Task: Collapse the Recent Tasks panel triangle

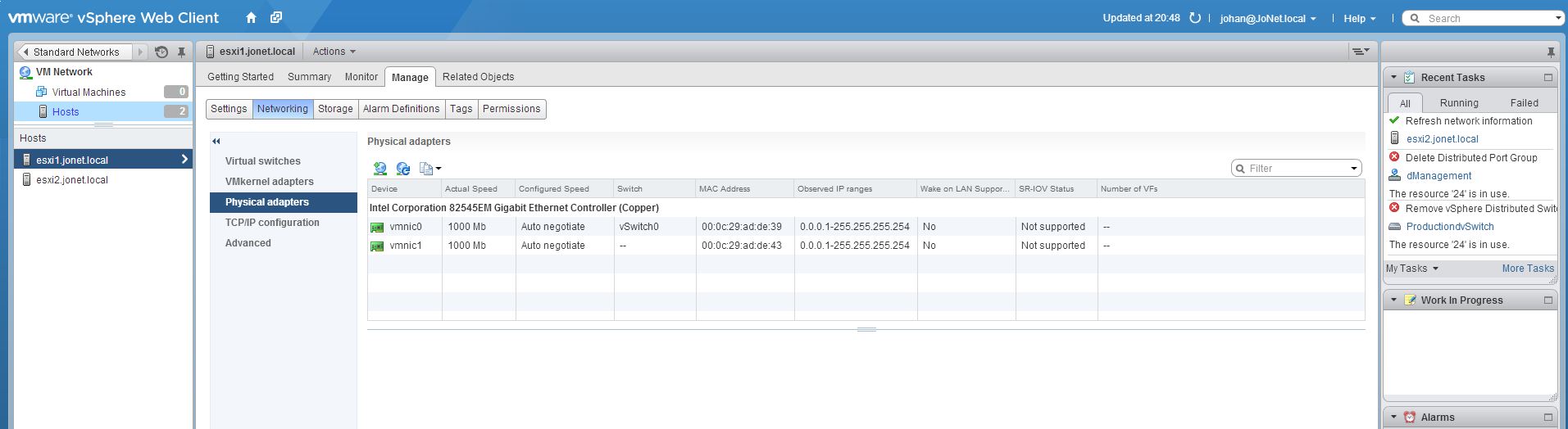Action: [1393, 77]
